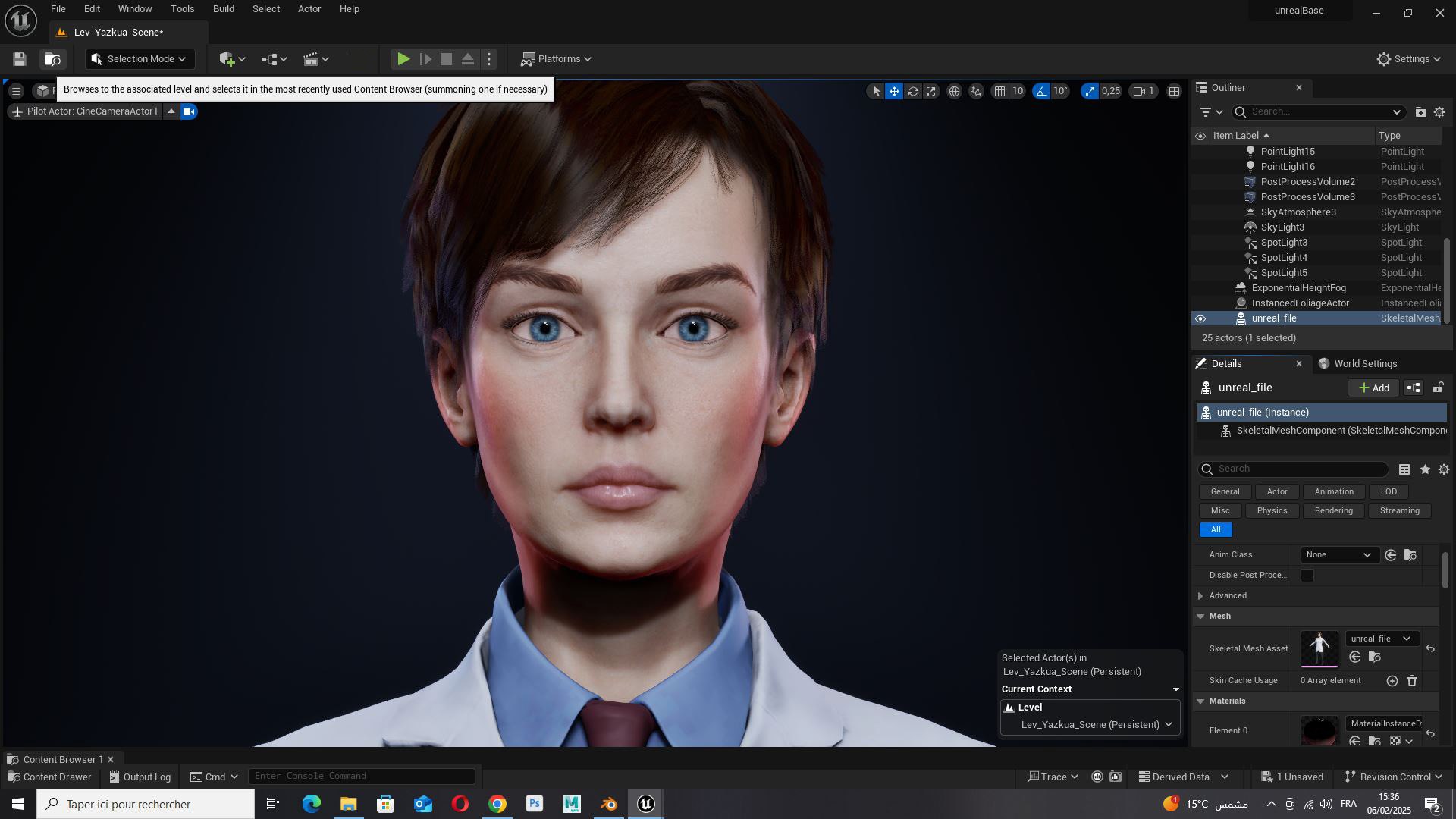Select ExponentialHeightFog in Outliner
1456x819 pixels.
pyautogui.click(x=1298, y=288)
